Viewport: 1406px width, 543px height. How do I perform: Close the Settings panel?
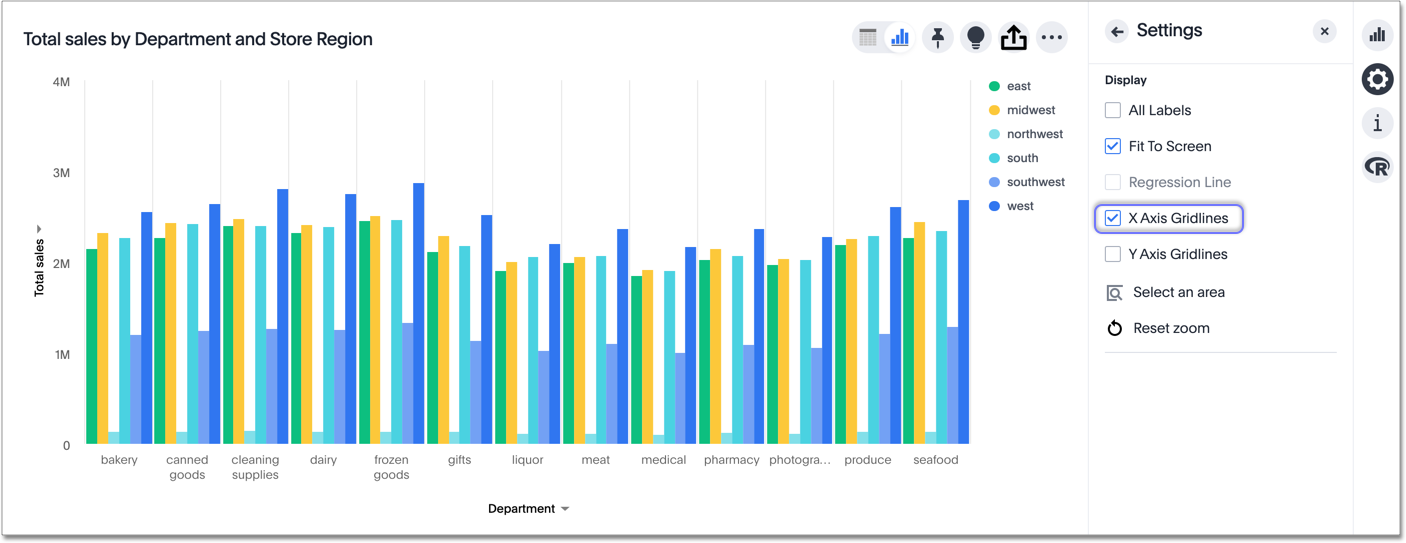click(x=1324, y=32)
